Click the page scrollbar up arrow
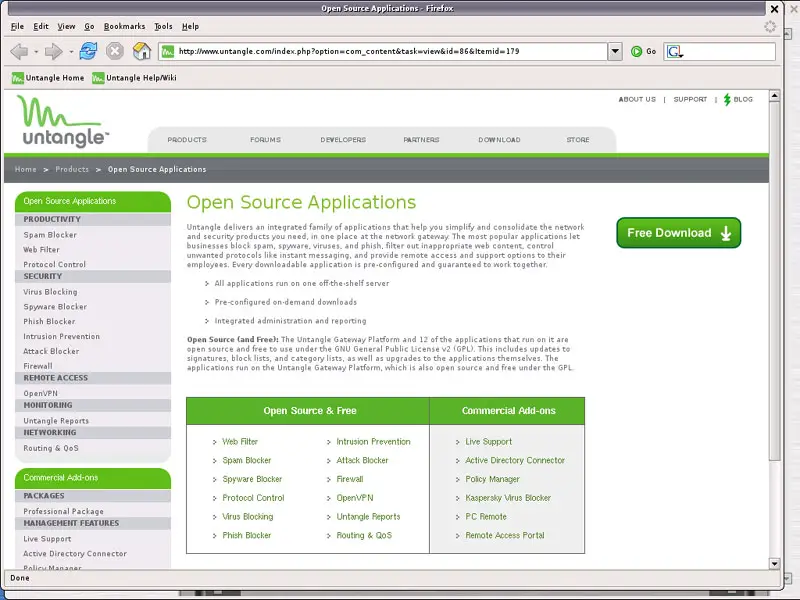 (774, 95)
